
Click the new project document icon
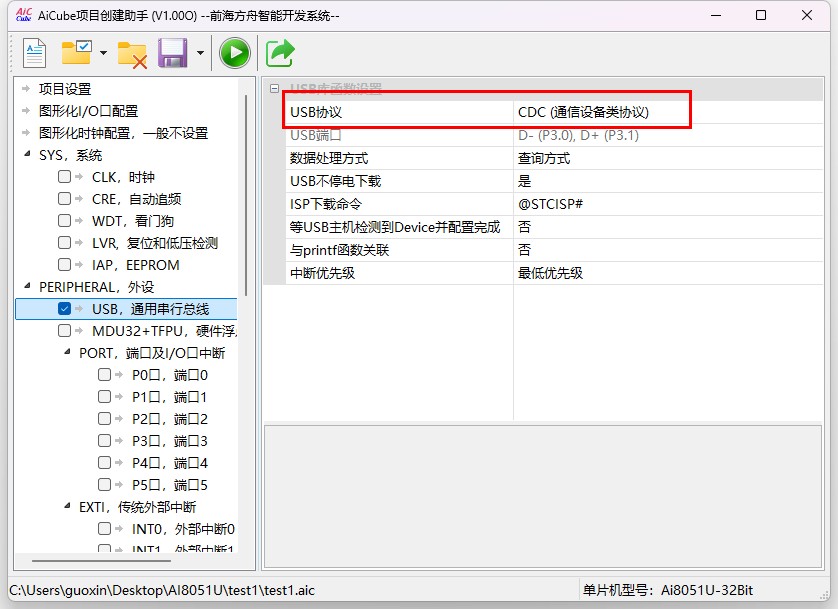click(x=35, y=53)
